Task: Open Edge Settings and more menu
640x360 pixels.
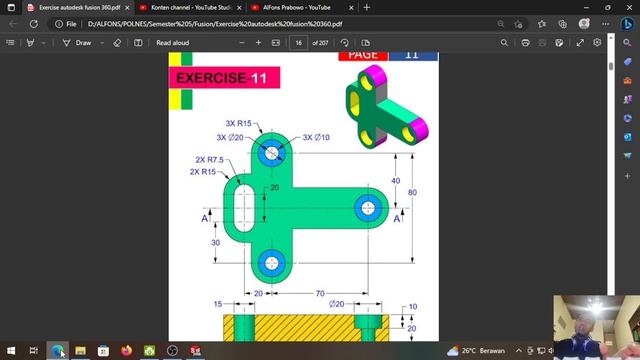Action: (606, 24)
